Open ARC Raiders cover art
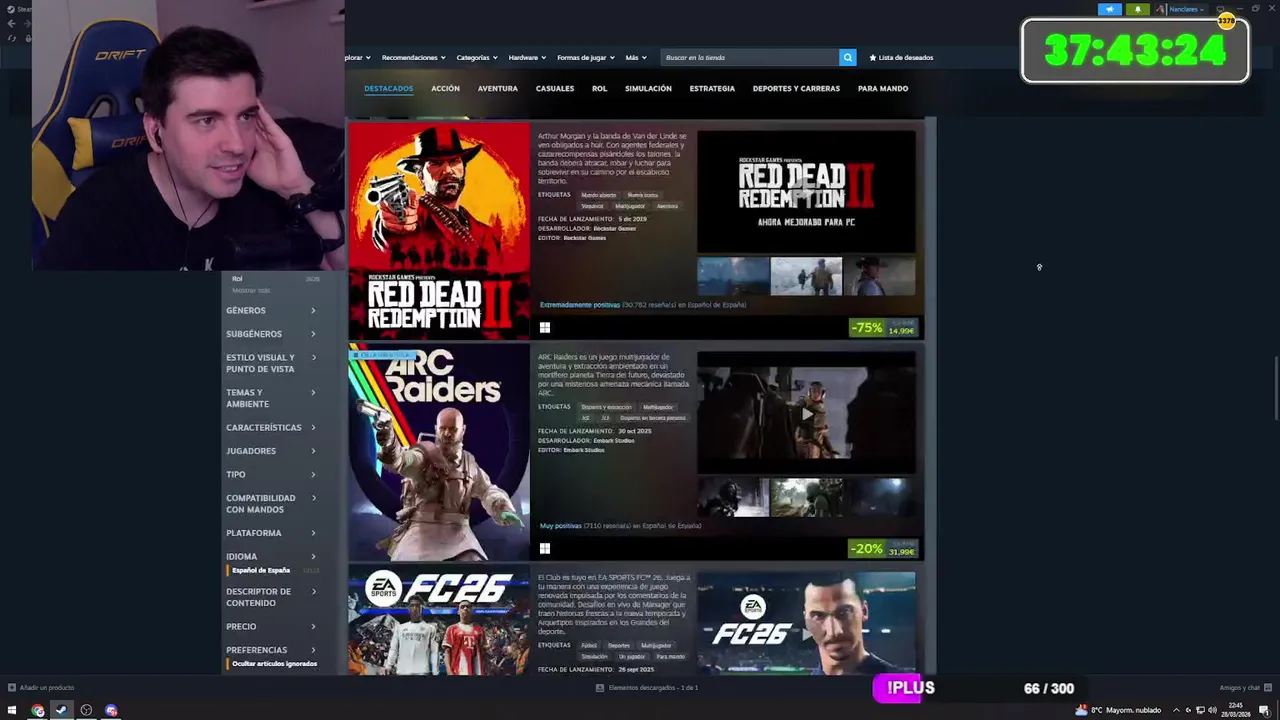 pos(439,452)
